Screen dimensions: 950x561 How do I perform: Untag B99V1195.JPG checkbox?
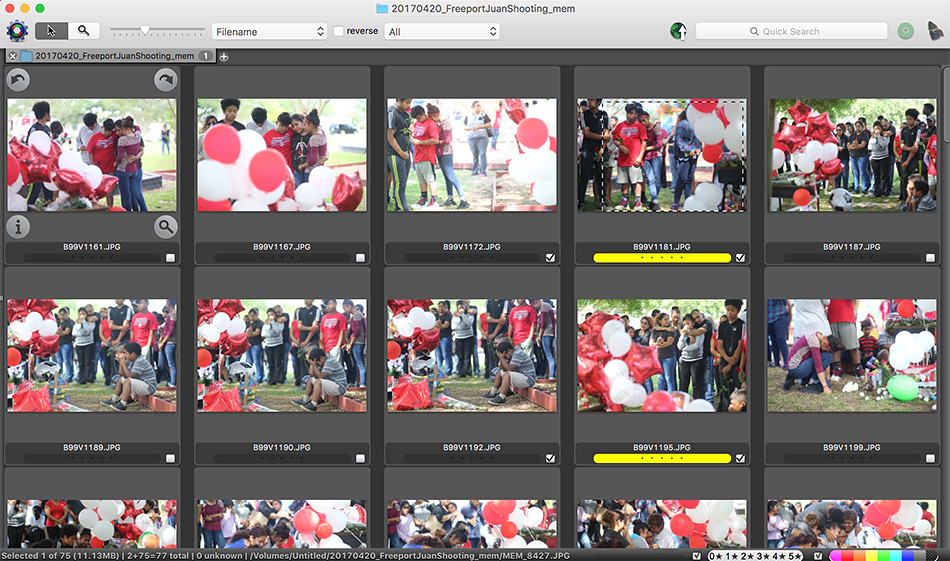click(x=740, y=459)
